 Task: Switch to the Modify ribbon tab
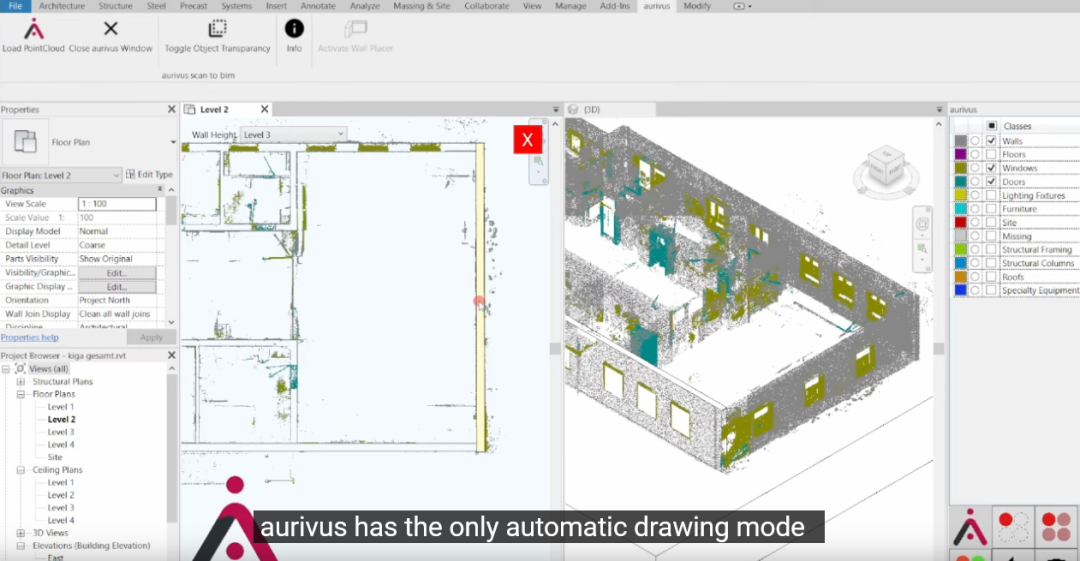[x=697, y=6]
